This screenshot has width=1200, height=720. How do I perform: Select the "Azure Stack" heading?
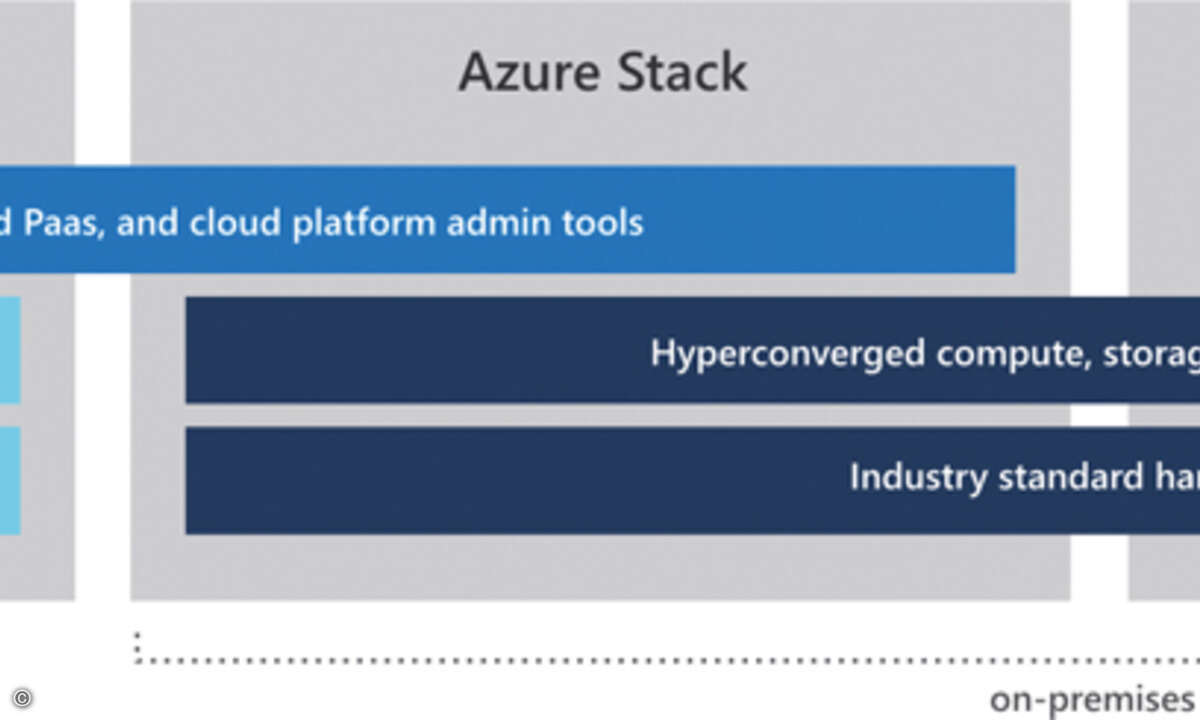tap(602, 73)
